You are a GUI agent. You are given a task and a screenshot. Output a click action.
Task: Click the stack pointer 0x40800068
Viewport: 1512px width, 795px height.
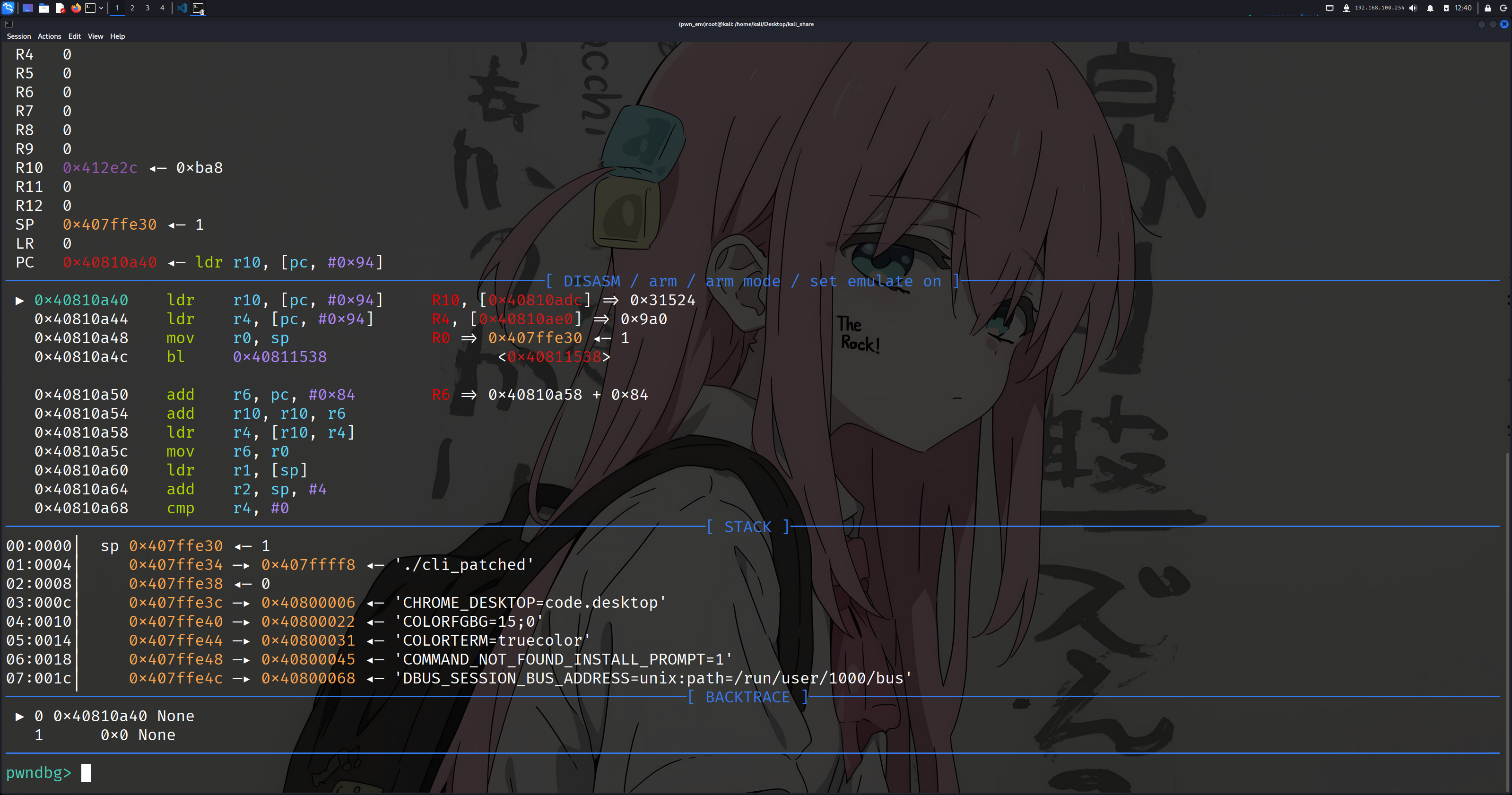(308, 678)
